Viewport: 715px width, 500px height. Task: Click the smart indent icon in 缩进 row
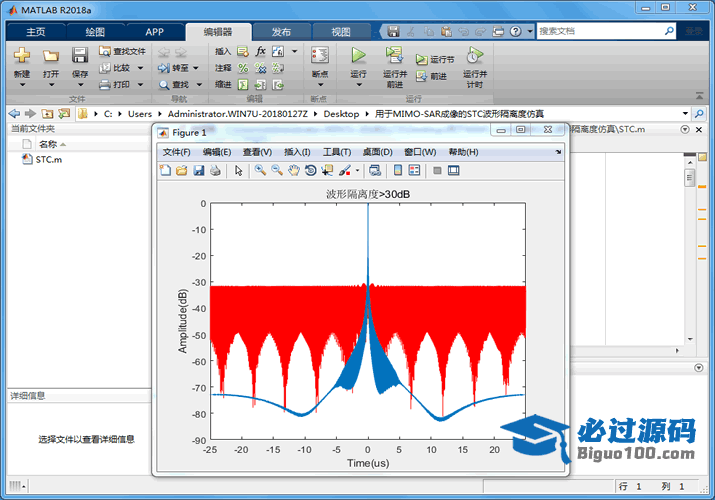243,84
